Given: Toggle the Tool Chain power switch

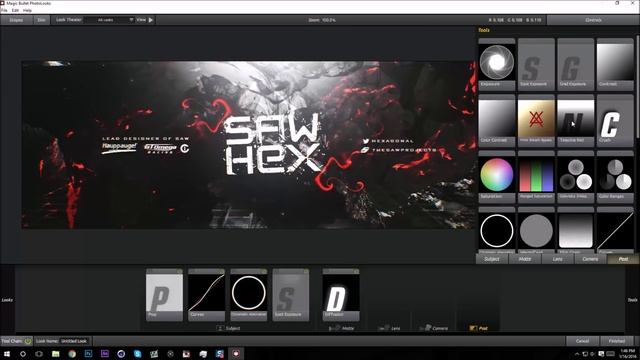Looking at the screenshot, I should (28, 341).
